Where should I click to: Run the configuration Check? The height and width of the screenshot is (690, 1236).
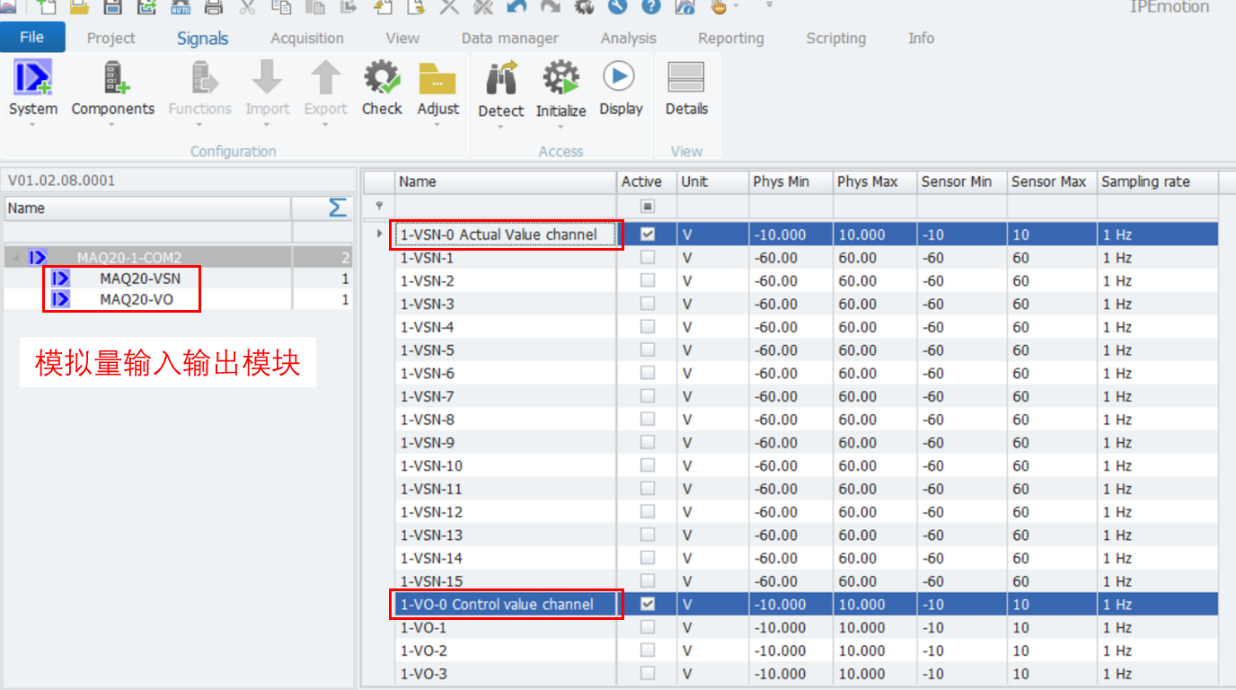[382, 78]
